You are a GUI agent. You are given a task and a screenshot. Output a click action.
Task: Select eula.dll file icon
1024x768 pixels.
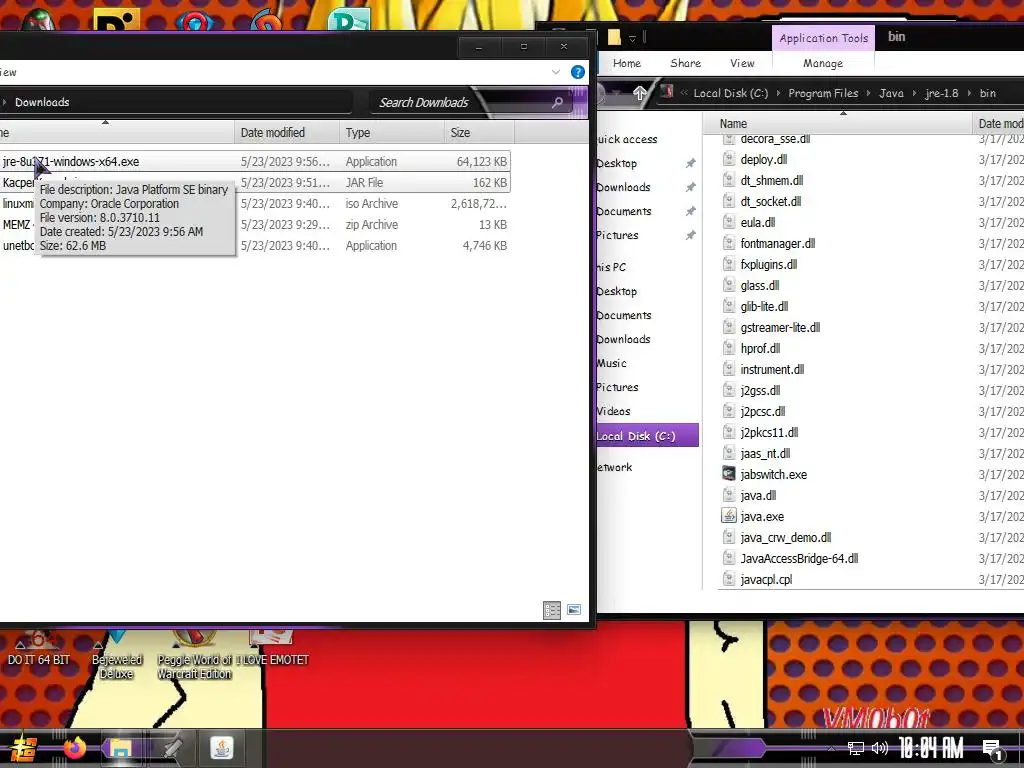(729, 222)
